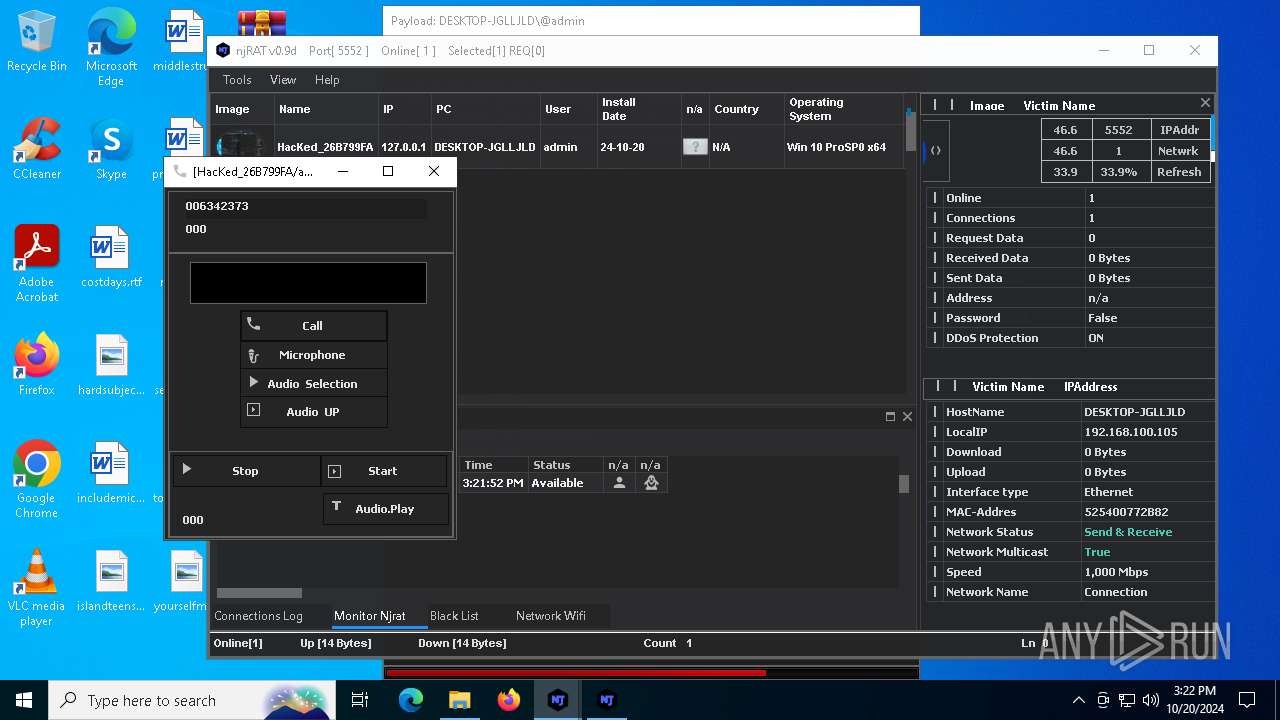The image size is (1280, 720).
Task: Open the Tools menu in njRAT
Action: click(x=237, y=80)
